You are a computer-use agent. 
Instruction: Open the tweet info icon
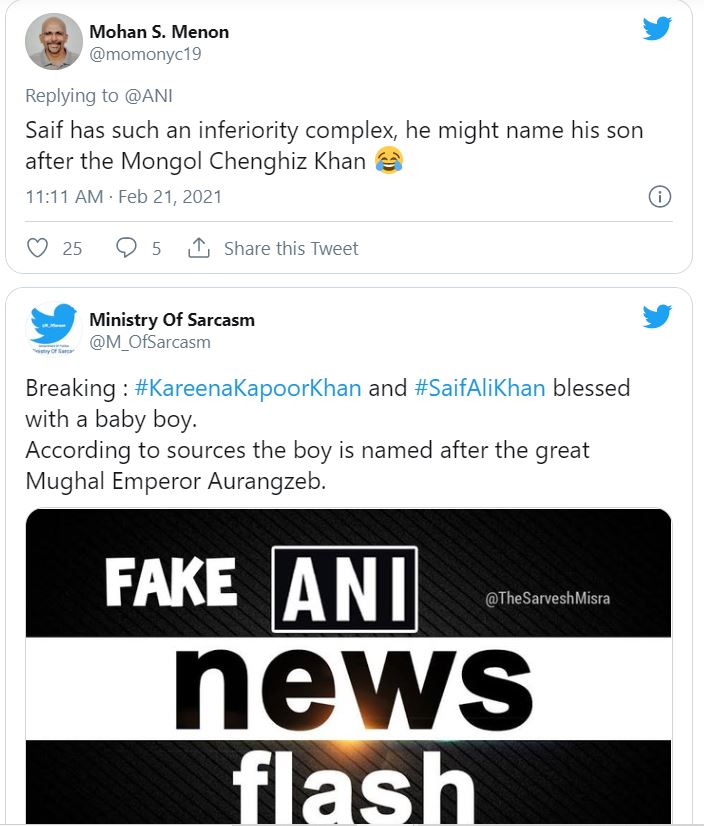[659, 196]
